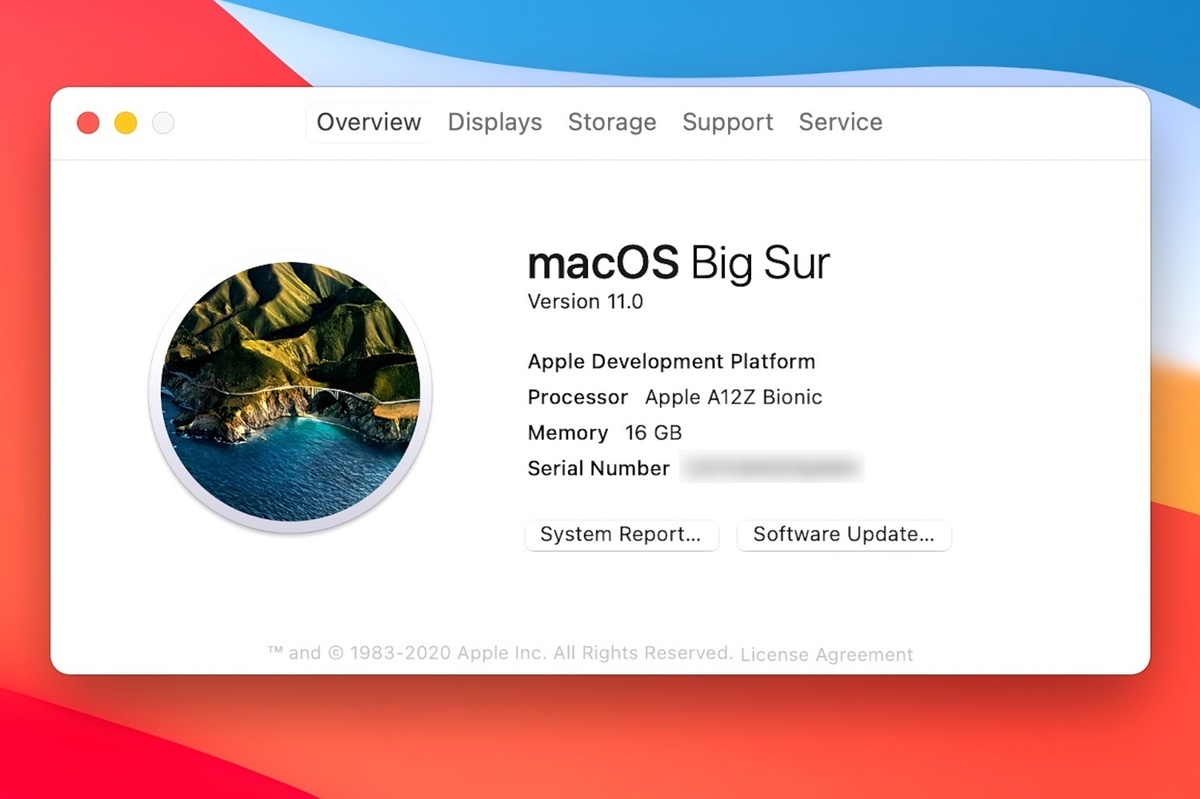Minimize window using the yellow button
The height and width of the screenshot is (799, 1200).
126,123
